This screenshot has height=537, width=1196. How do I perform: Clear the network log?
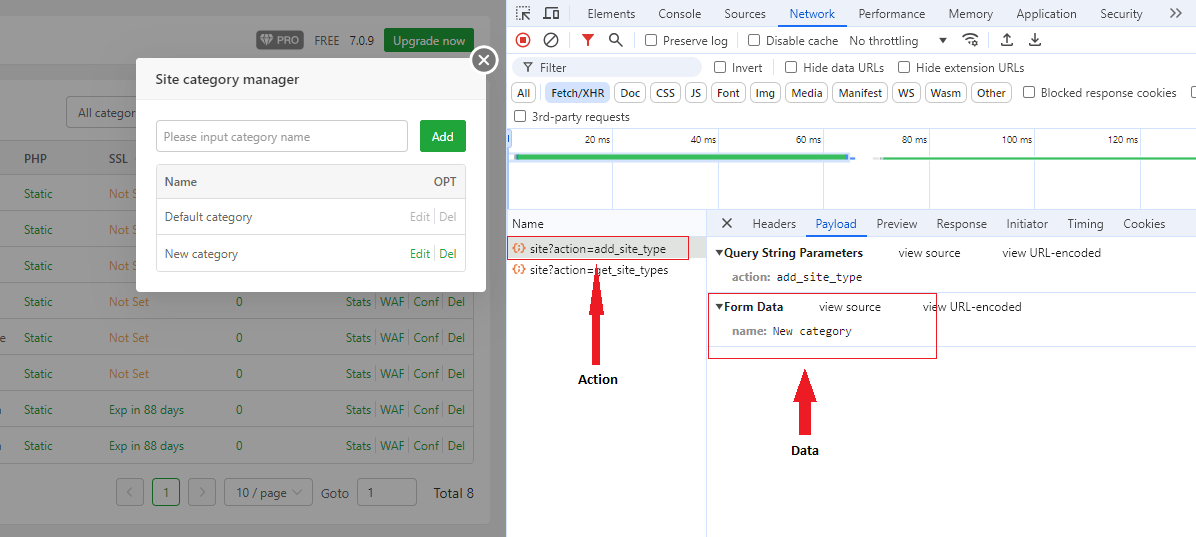pos(551,40)
